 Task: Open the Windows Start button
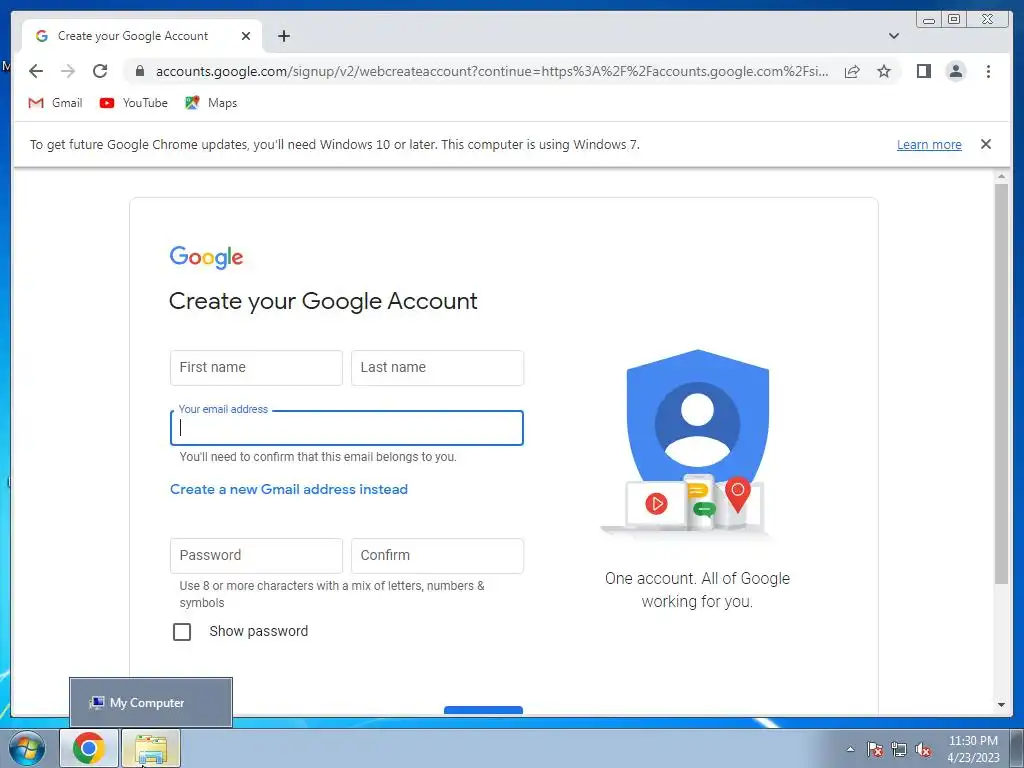(x=27, y=748)
